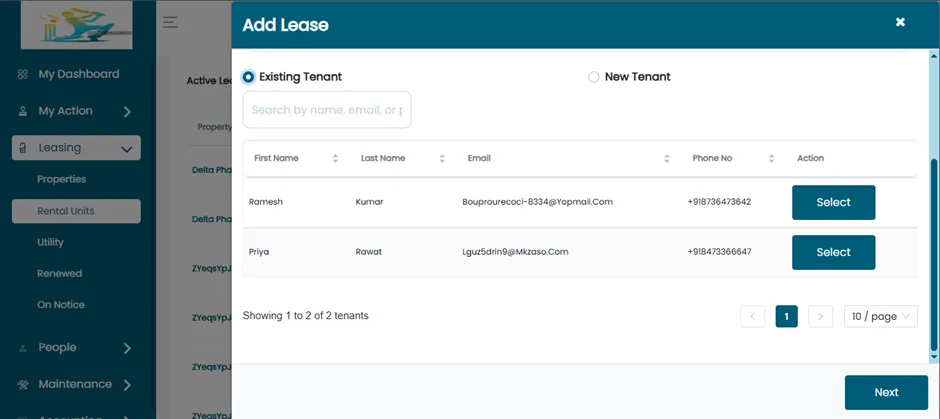Open On Notice under Leasing
Screen dimensions: 940x419
(x=61, y=305)
